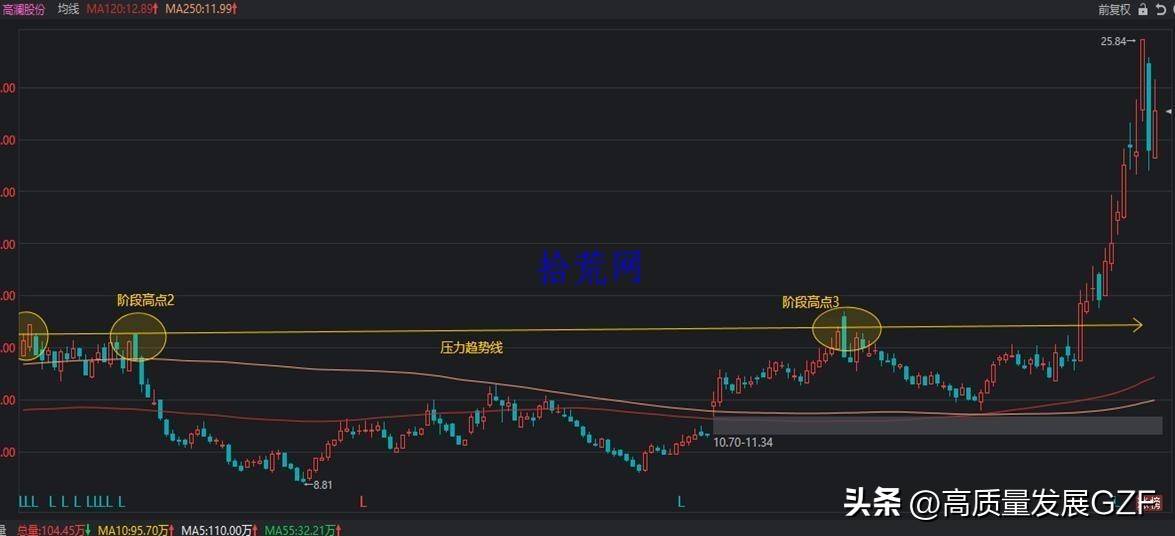The image size is (1175, 536).
Task: Click the current price triangle marker on axis
Action: (1169, 112)
